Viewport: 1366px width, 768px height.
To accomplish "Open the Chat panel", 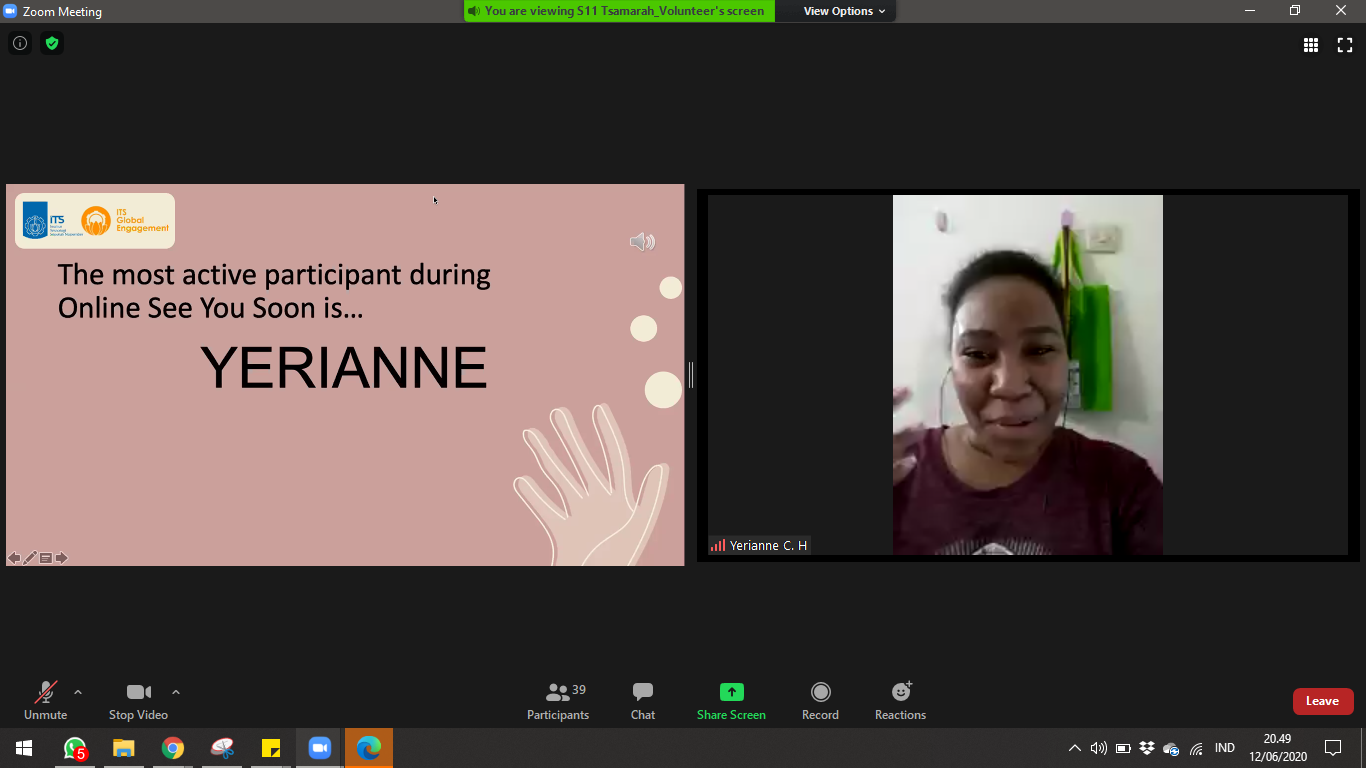I will coord(643,701).
